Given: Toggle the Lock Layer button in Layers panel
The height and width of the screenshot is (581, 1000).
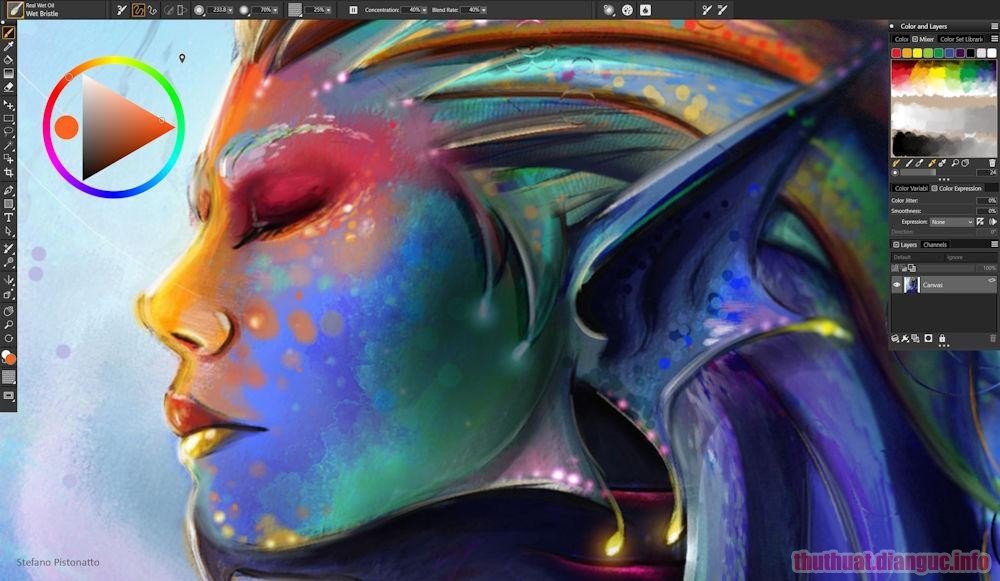Looking at the screenshot, I should tap(942, 339).
